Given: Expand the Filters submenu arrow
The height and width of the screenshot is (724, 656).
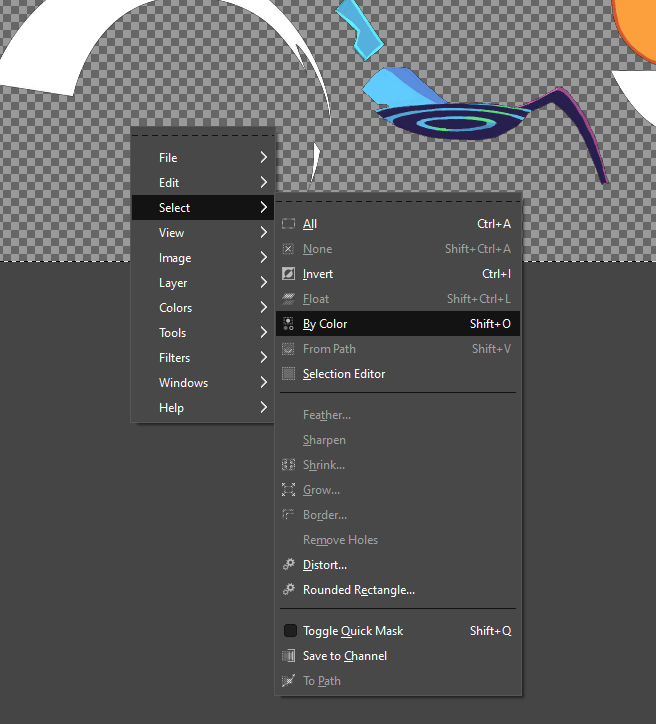Looking at the screenshot, I should pyautogui.click(x=263, y=358).
